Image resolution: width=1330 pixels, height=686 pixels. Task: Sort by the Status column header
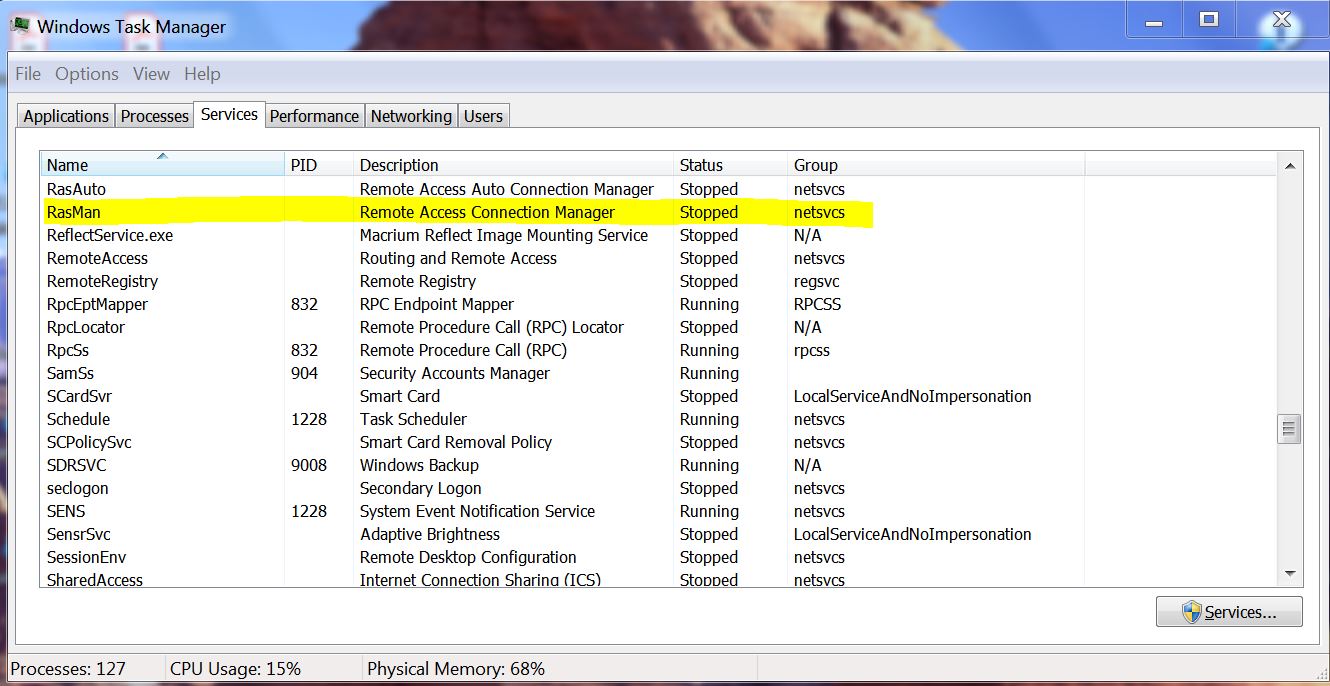(x=731, y=165)
